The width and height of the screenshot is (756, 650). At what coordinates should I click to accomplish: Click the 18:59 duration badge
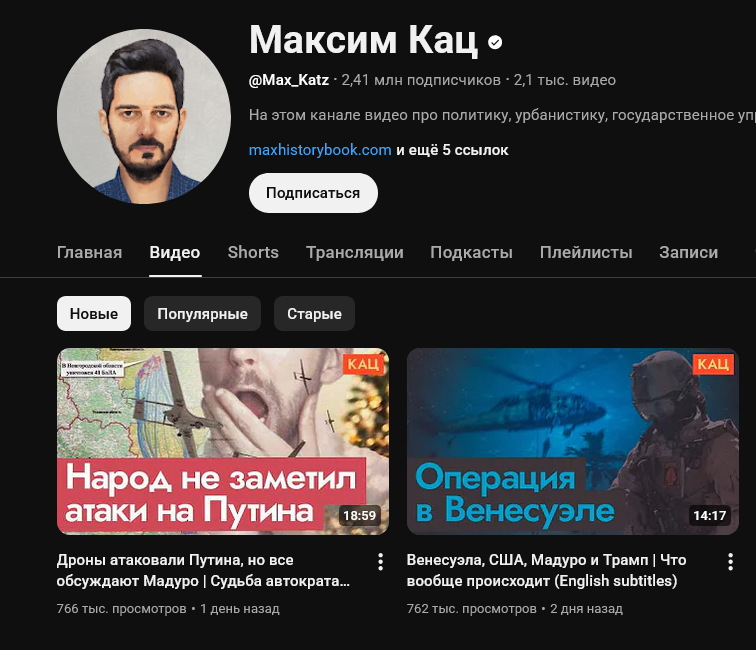359,515
